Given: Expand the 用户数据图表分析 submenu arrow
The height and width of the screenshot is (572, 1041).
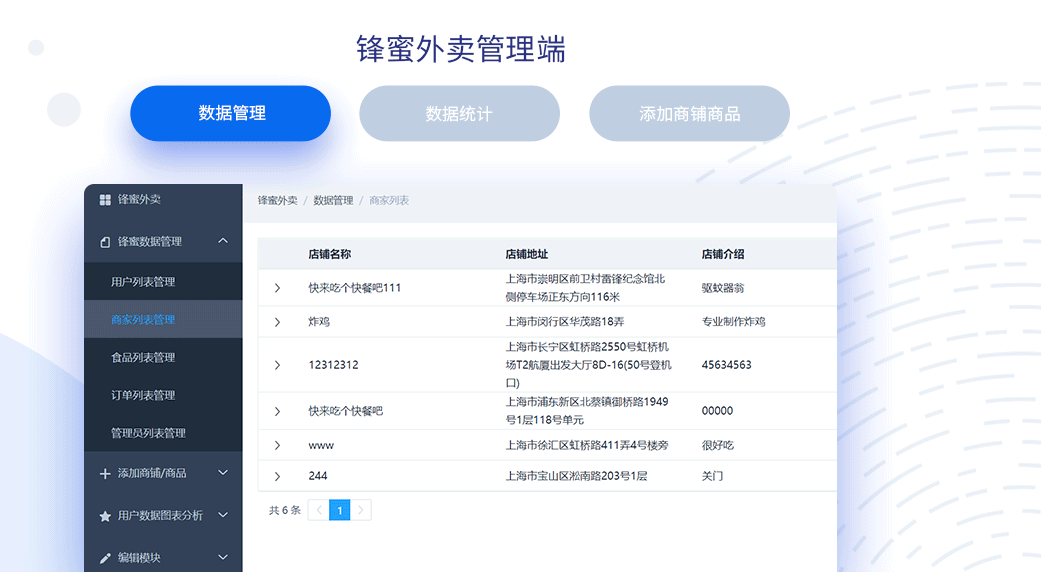Looking at the screenshot, I should coord(223,515).
